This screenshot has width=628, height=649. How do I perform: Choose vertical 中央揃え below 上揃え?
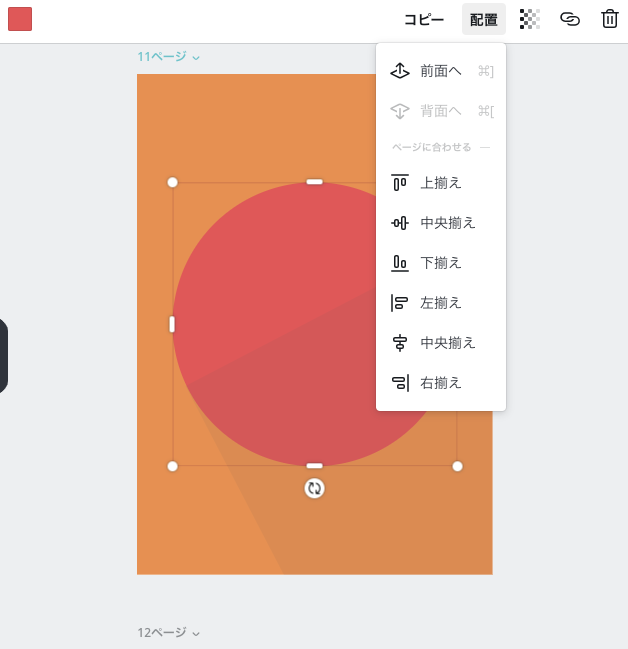(x=441, y=223)
